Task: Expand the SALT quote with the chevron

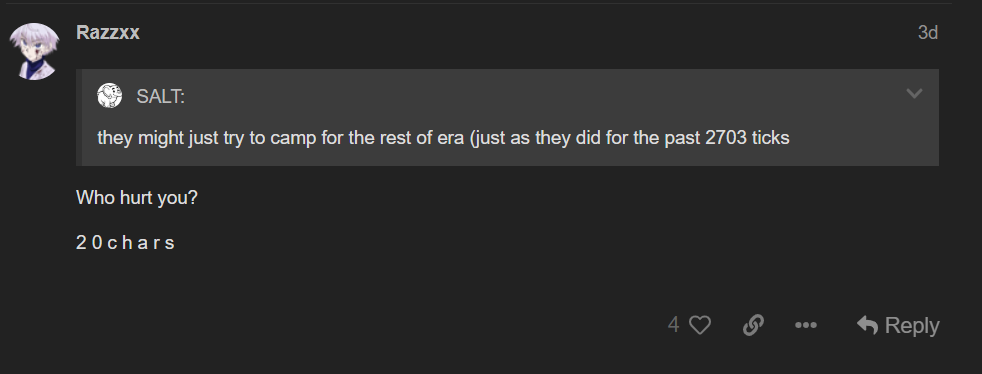Action: coord(914,94)
